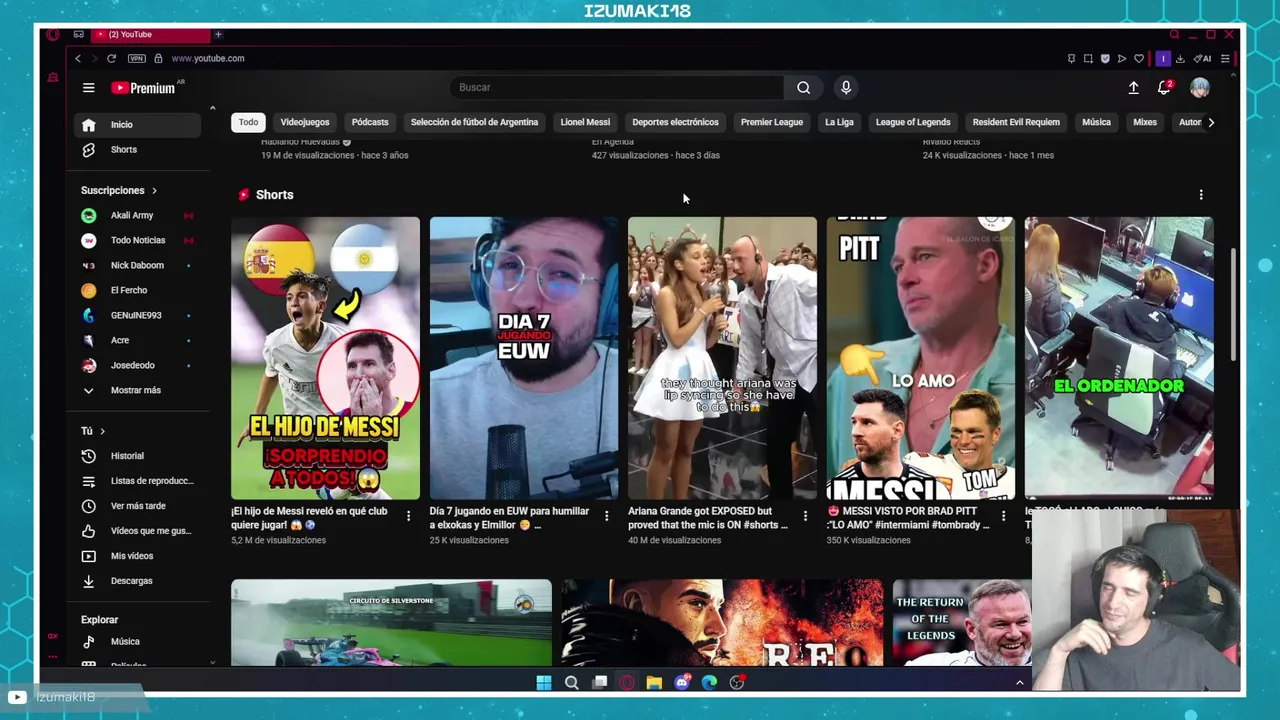Select the Lionel Messi filter chip
The height and width of the screenshot is (720, 1280).
coord(585,122)
